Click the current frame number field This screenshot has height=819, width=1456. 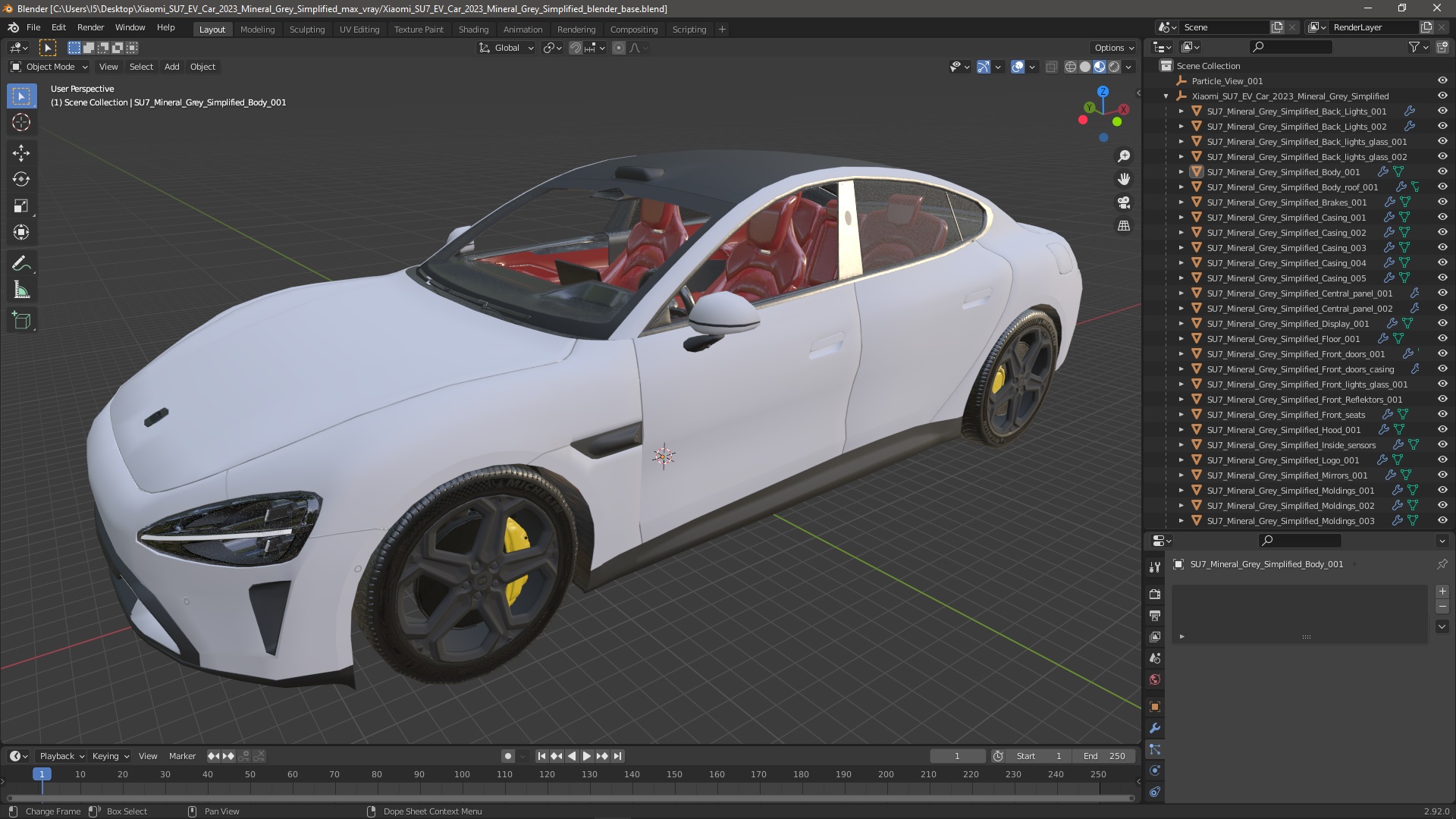tap(957, 756)
